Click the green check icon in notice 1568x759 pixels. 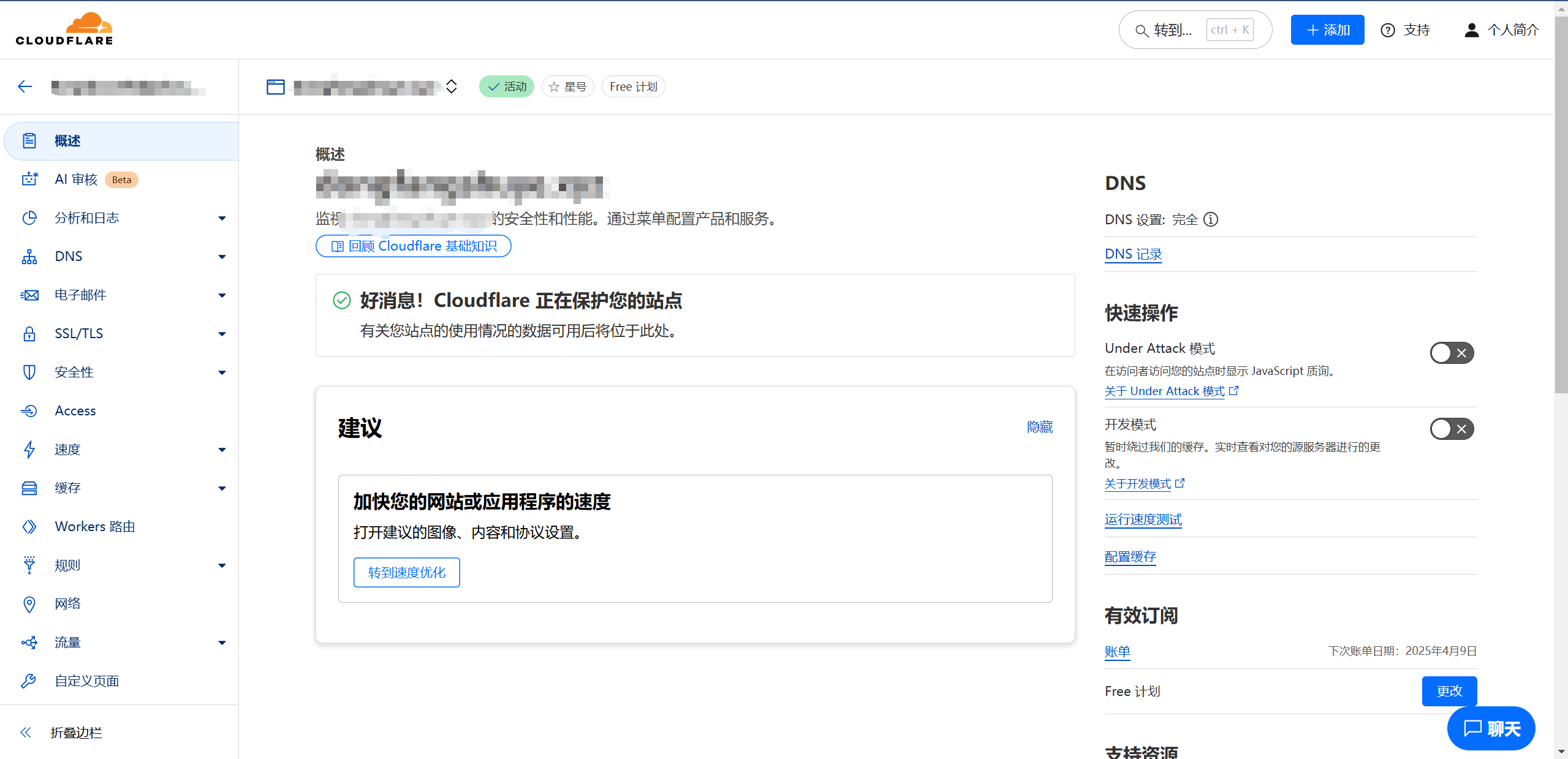pyautogui.click(x=341, y=300)
